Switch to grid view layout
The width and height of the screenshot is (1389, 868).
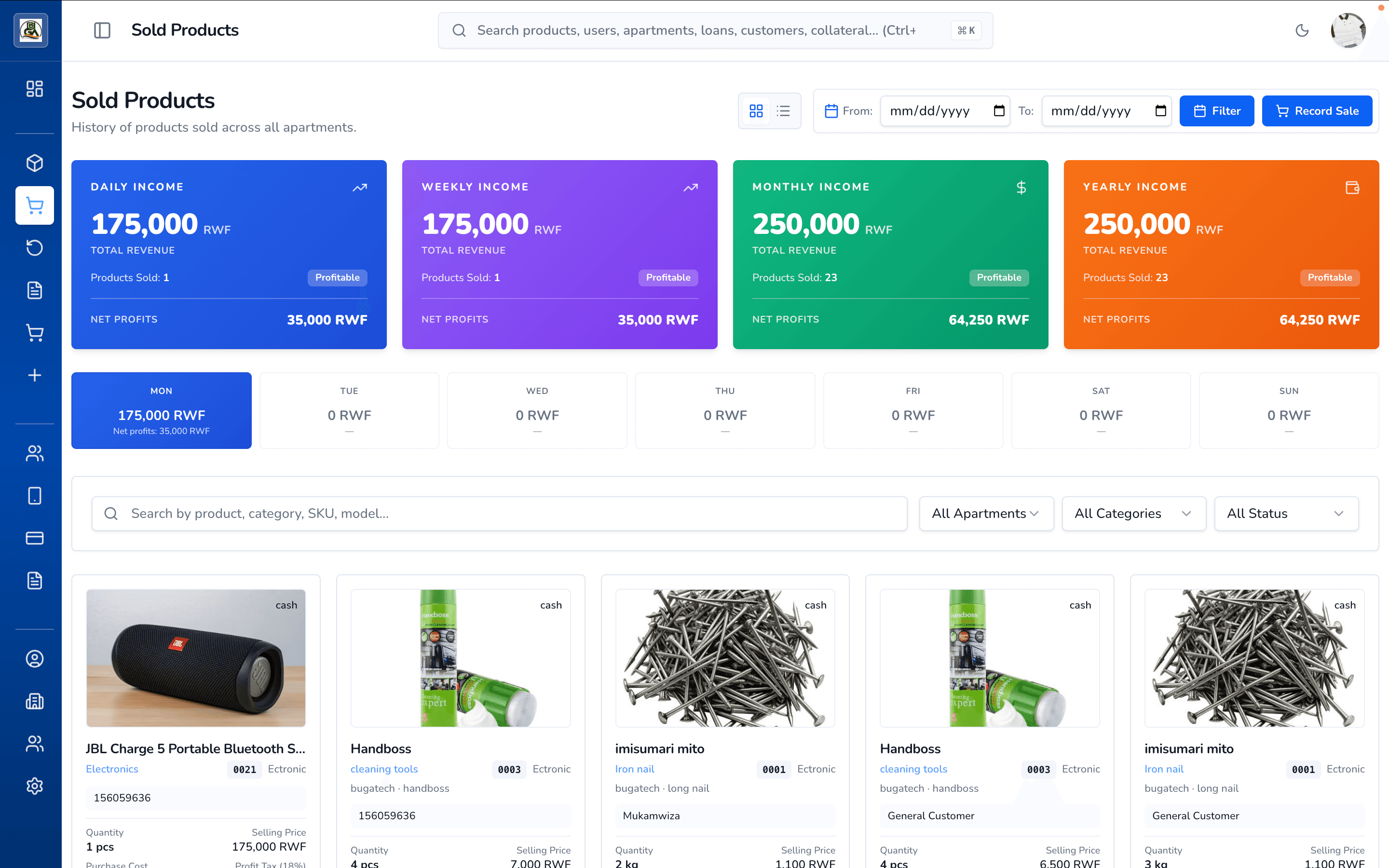tap(756, 111)
